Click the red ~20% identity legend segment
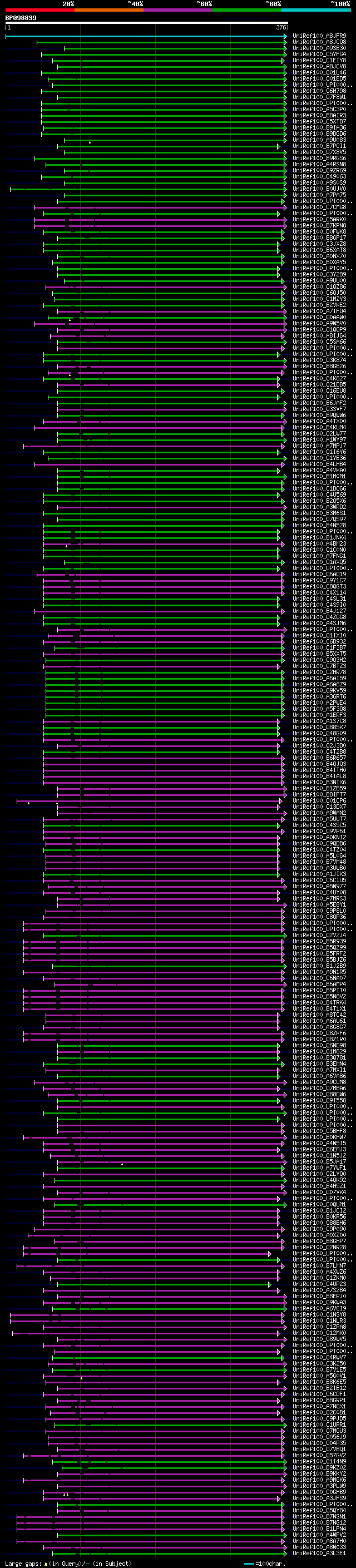356x1568 pixels. pyautogui.click(x=39, y=10)
